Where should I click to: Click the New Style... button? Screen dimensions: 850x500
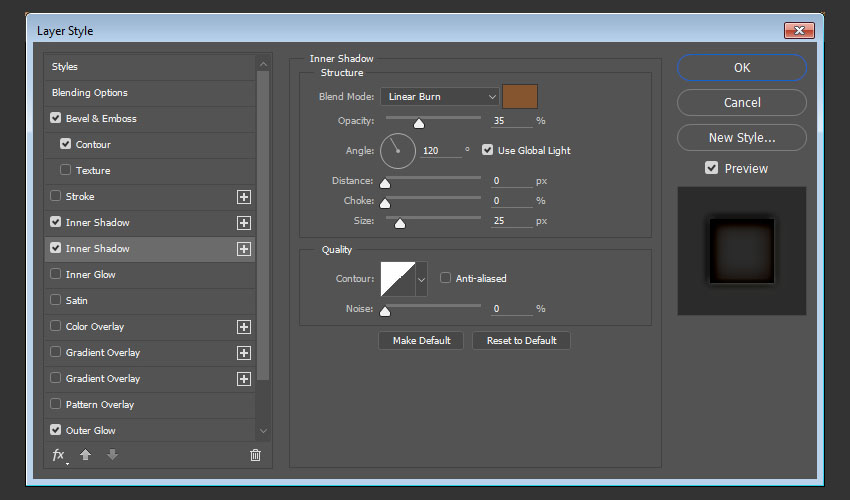[741, 138]
